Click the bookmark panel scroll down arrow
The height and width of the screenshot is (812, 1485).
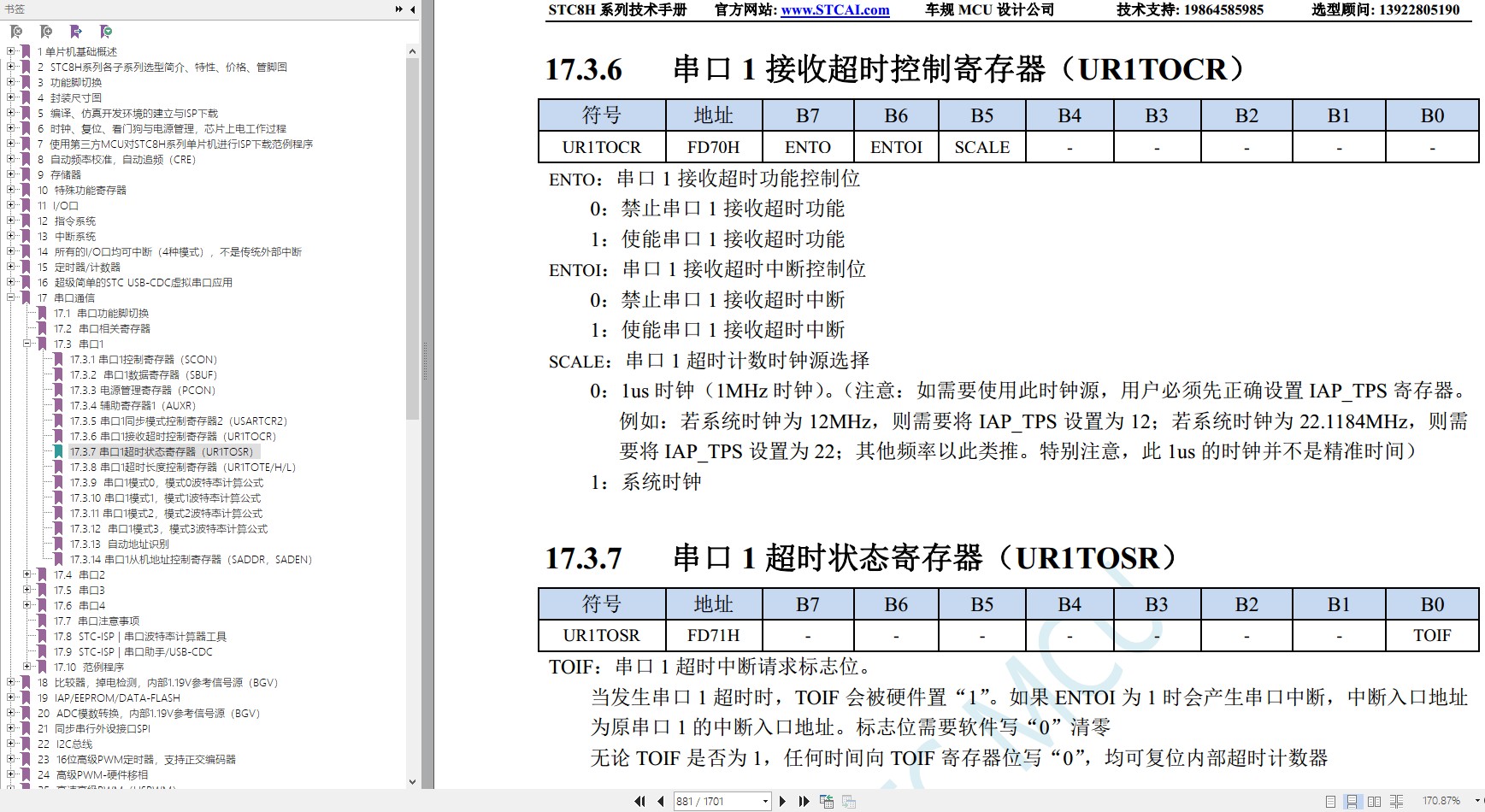pyautogui.click(x=413, y=781)
